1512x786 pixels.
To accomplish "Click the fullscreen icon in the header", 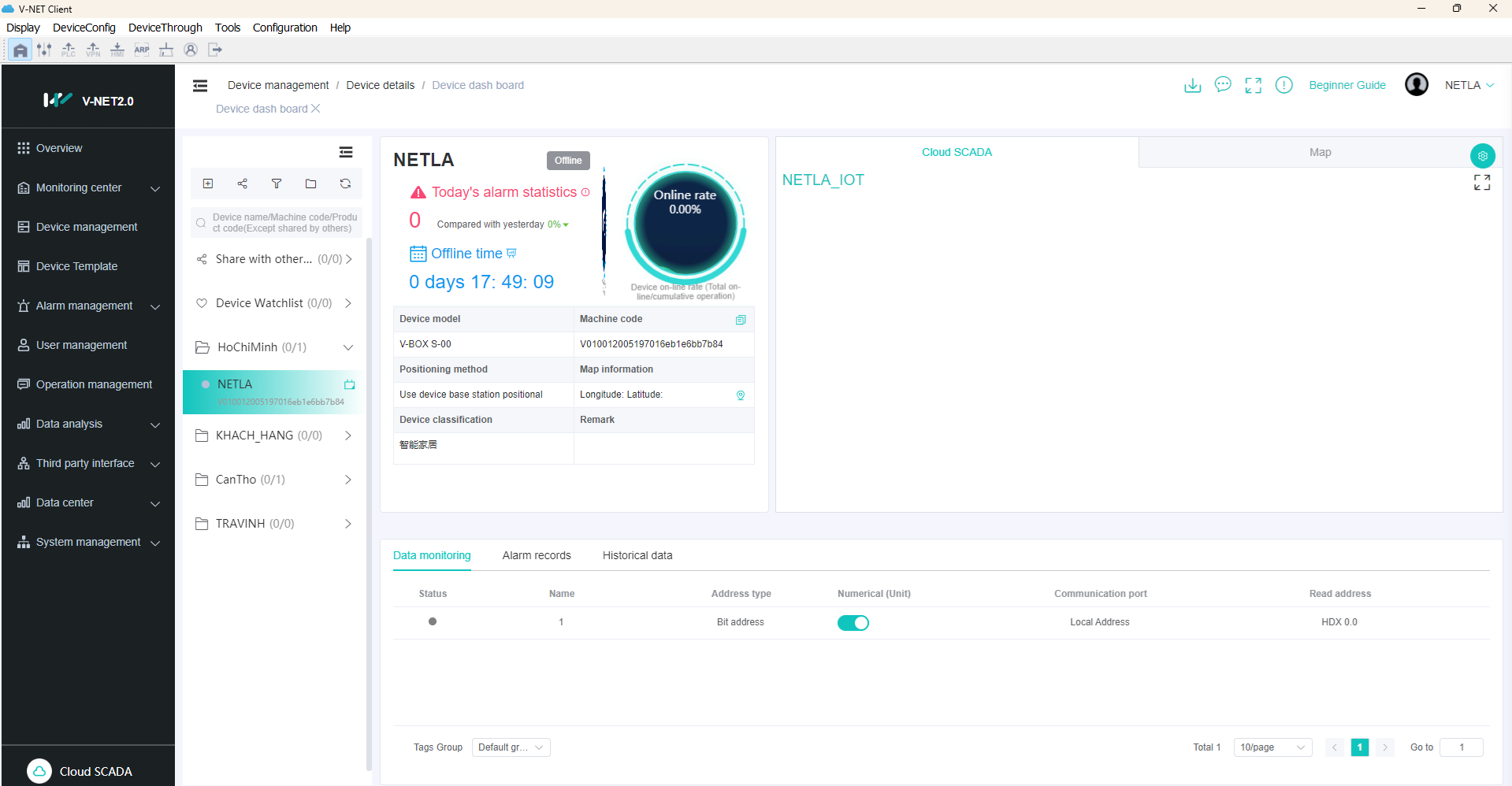I will click(x=1254, y=85).
